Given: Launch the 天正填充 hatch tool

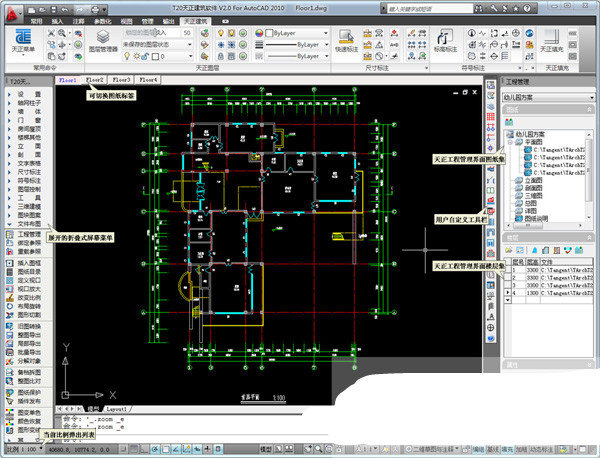Looking at the screenshot, I should [553, 41].
